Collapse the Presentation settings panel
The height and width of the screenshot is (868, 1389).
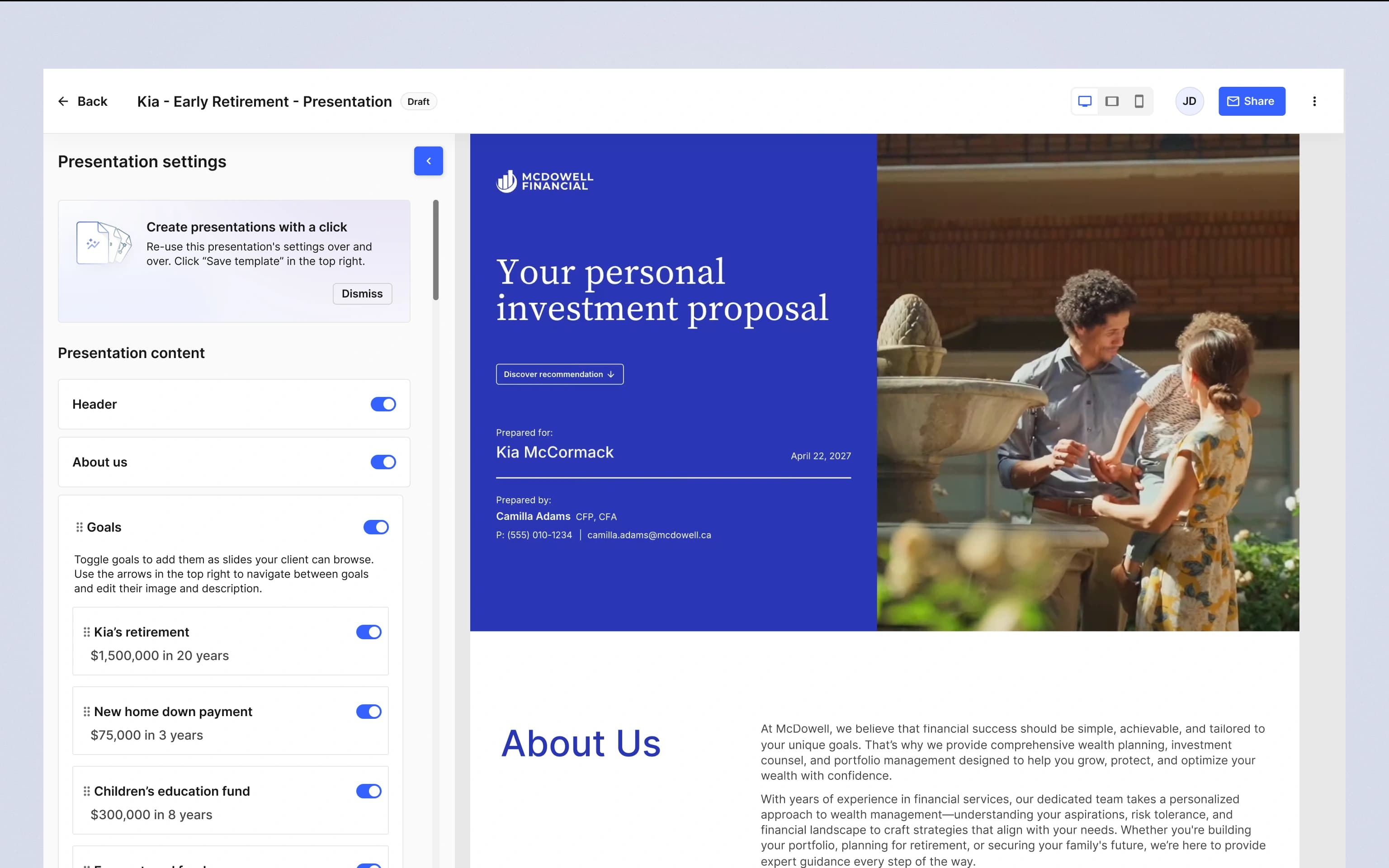click(x=428, y=161)
